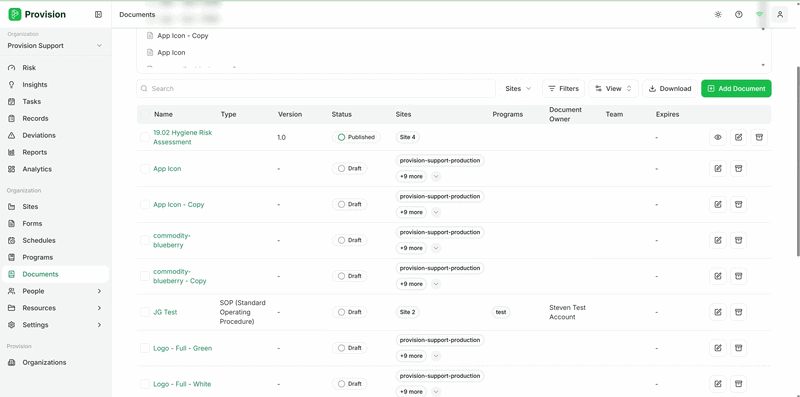Edit the 19.02 Hygiene Risk Assessment document
Viewport: 800px width, 397px height.
click(738, 137)
